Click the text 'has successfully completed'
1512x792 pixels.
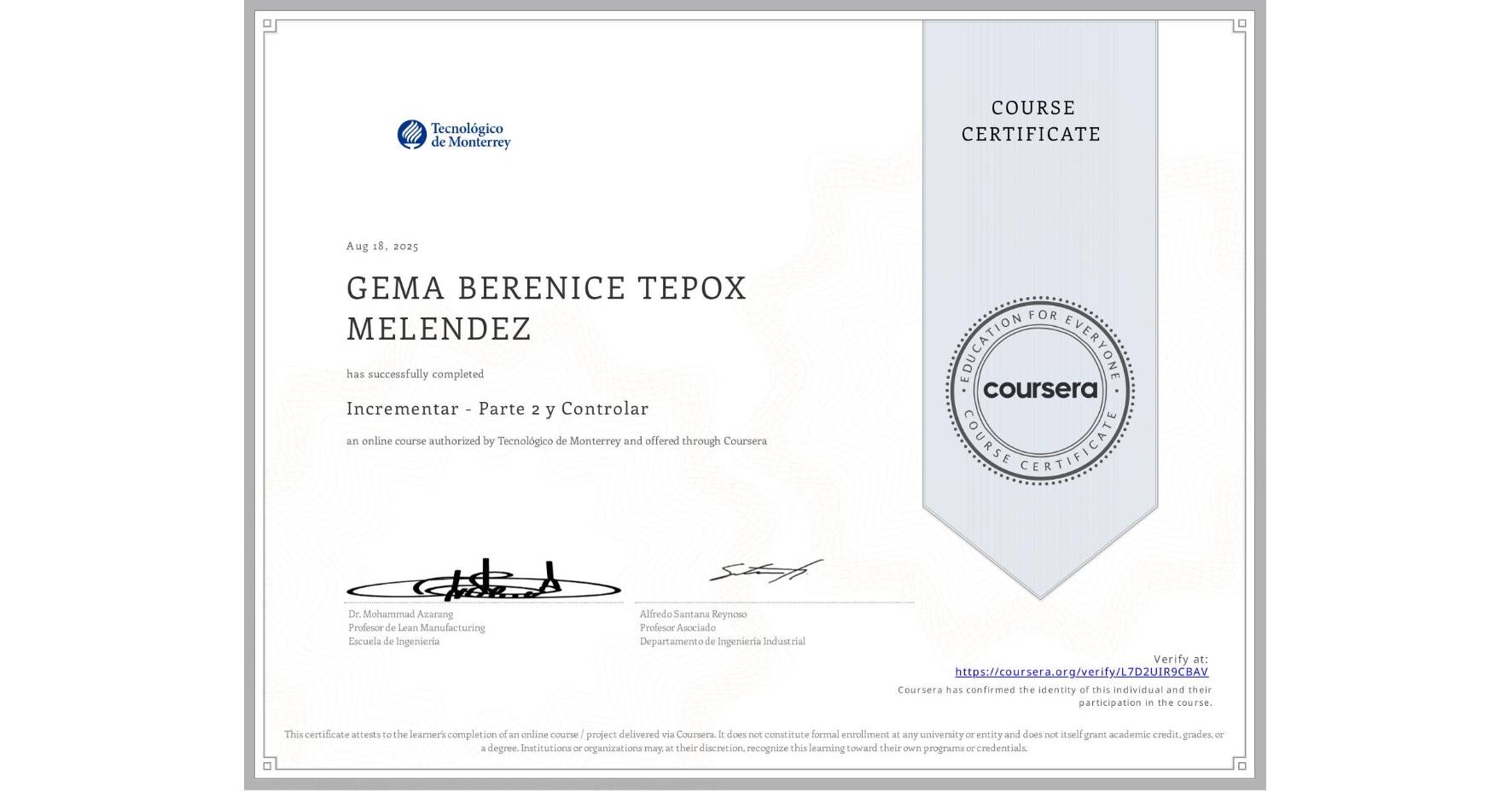[415, 374]
